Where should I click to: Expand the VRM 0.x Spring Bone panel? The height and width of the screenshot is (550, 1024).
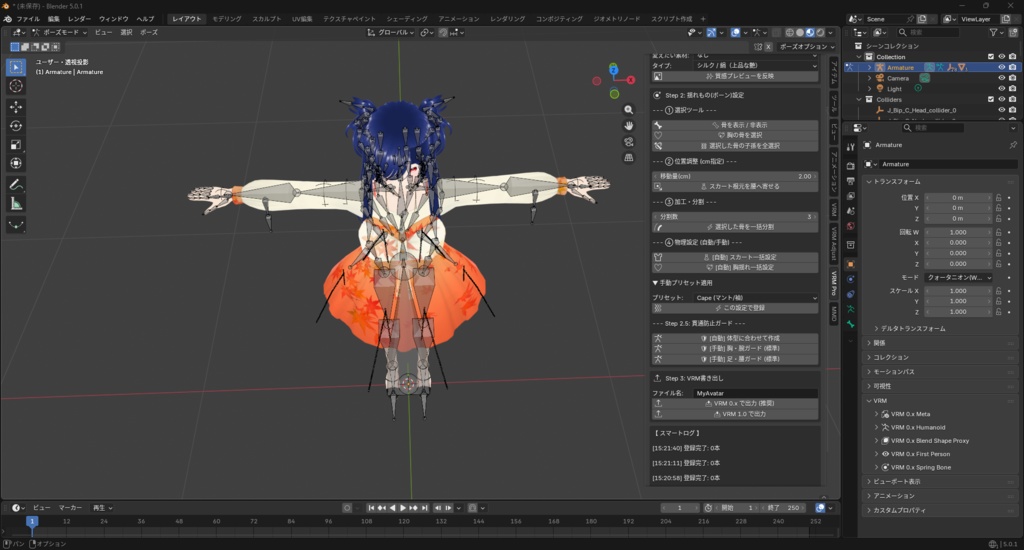(876, 467)
